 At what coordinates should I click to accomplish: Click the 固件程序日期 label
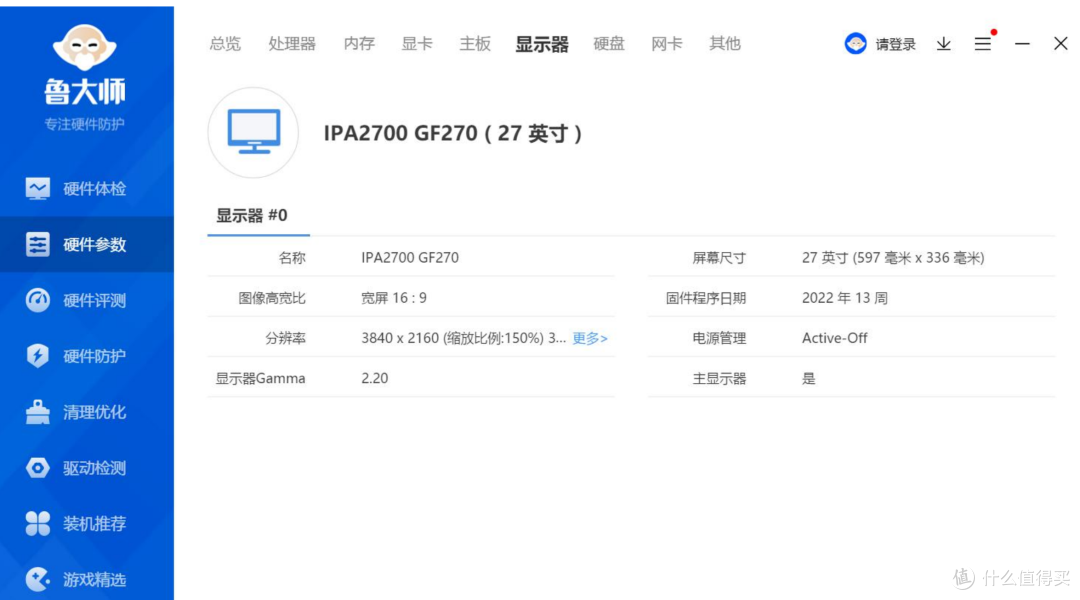tap(706, 298)
